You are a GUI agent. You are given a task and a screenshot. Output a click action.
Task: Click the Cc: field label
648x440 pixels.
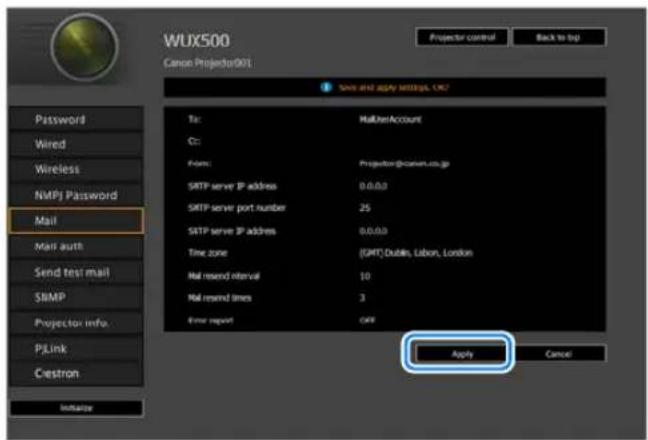point(194,141)
